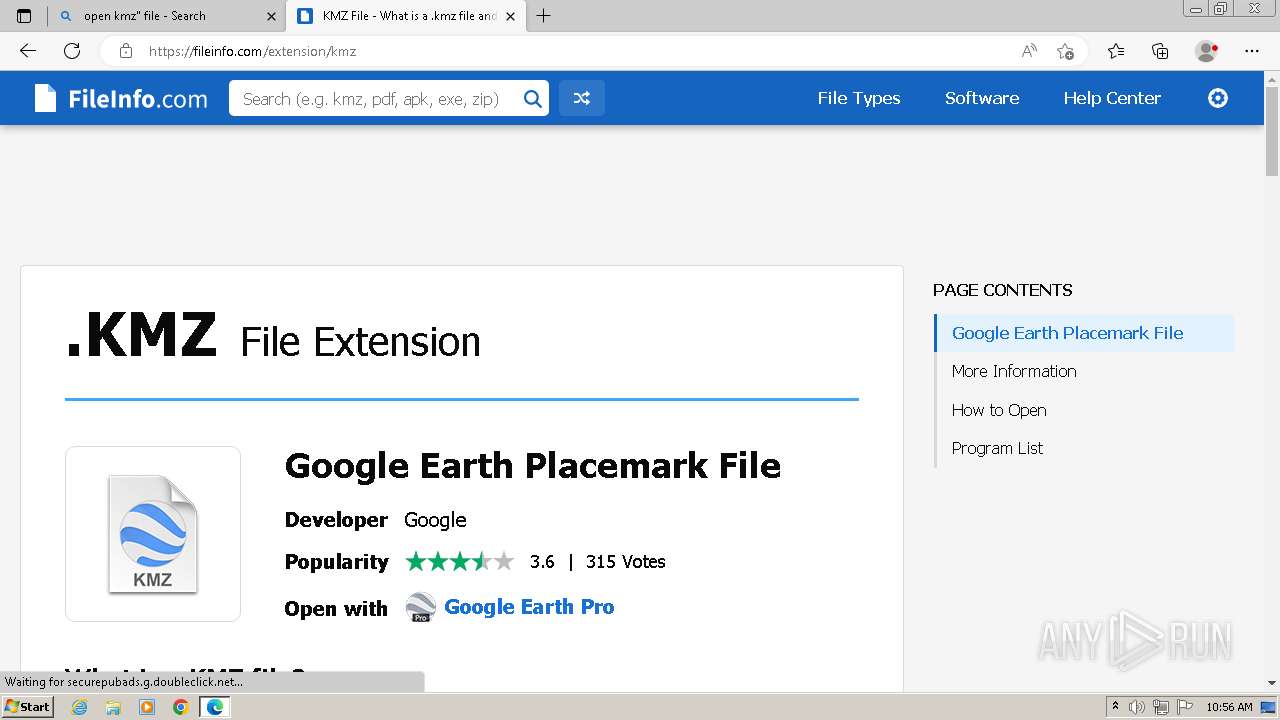Open Internet Explorer from taskbar

pos(80,707)
